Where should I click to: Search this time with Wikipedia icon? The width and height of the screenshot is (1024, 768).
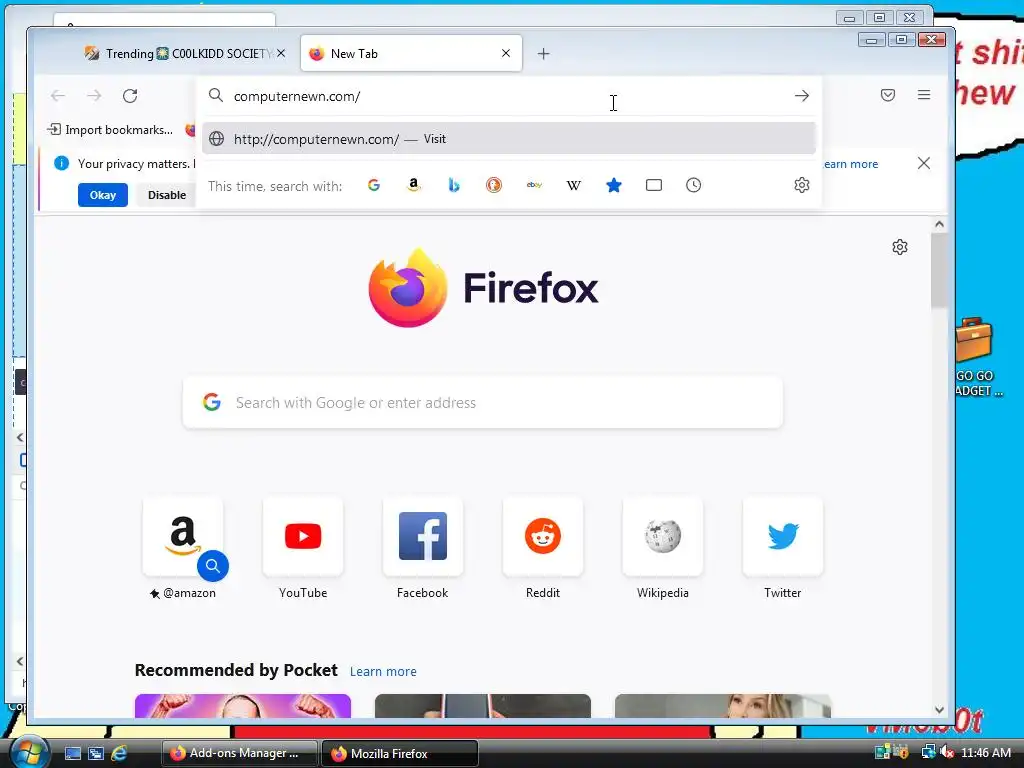click(573, 185)
